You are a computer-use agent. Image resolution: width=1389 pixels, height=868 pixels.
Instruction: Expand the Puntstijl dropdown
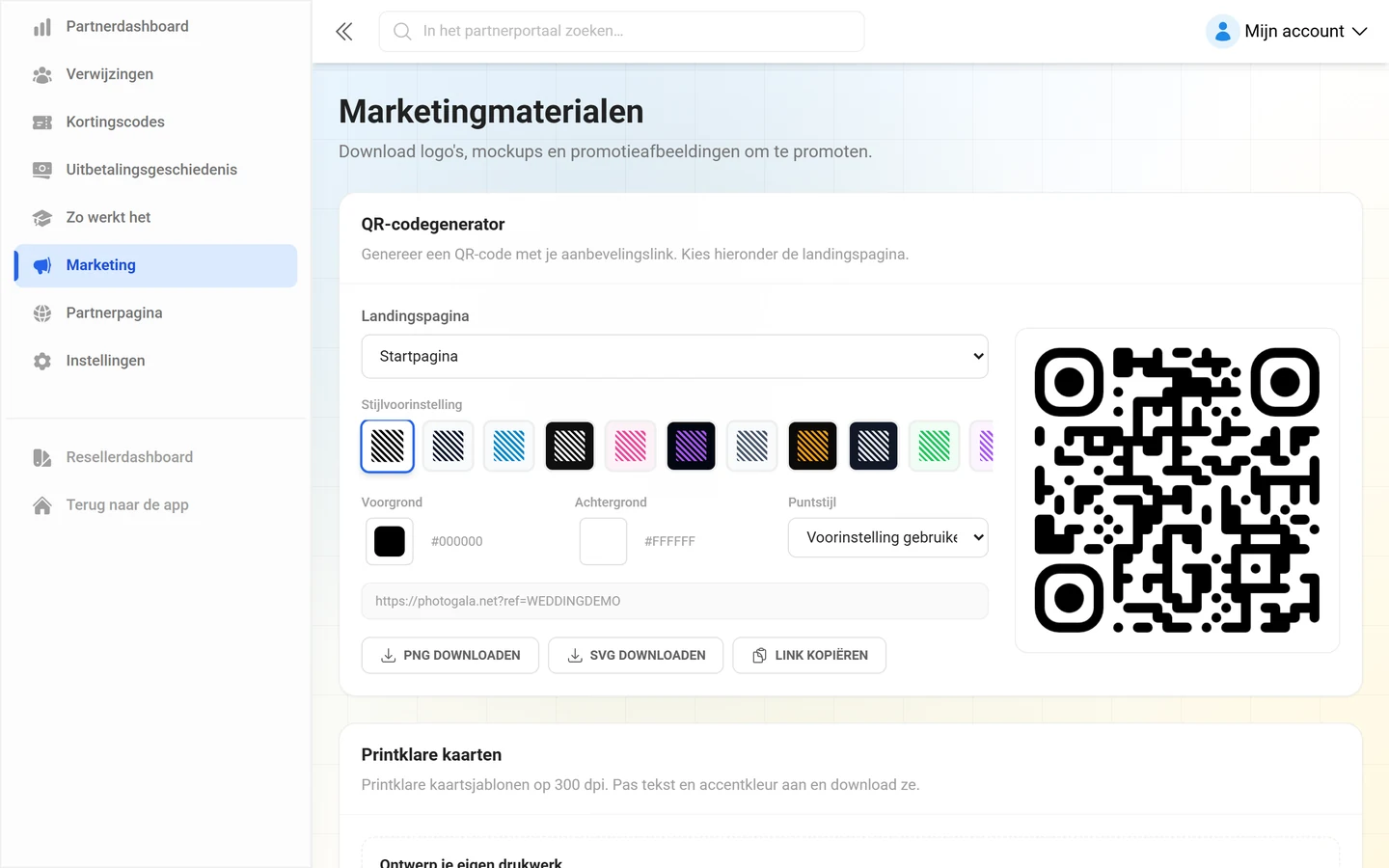tap(888, 538)
